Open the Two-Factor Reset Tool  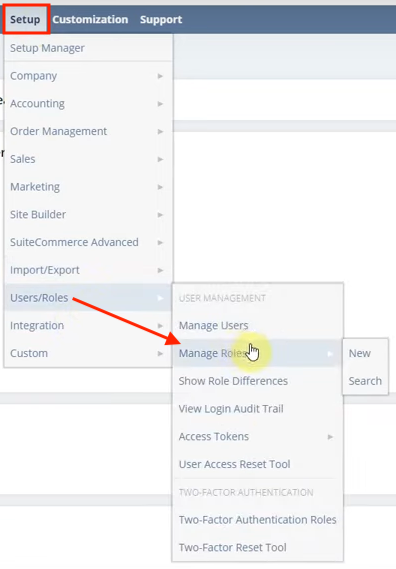257,548
